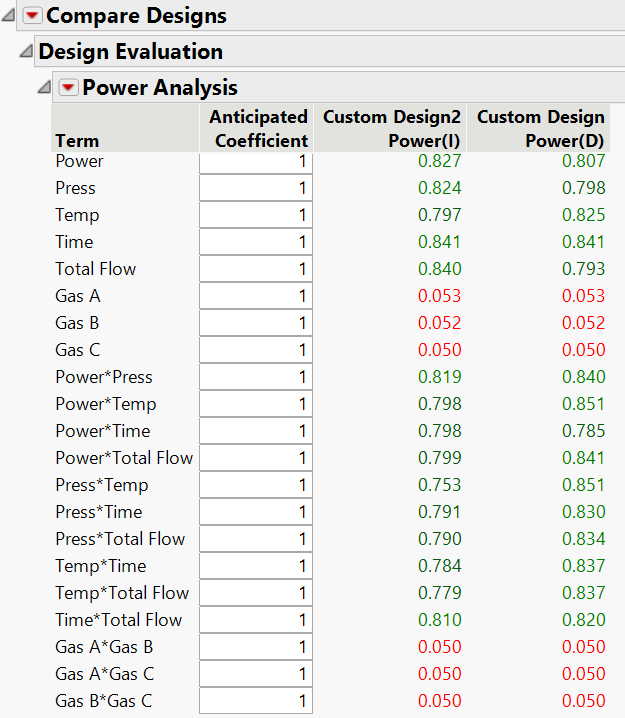625x718 pixels.
Task: Select the Time*Total Flow coefficient box
Action: (256, 620)
